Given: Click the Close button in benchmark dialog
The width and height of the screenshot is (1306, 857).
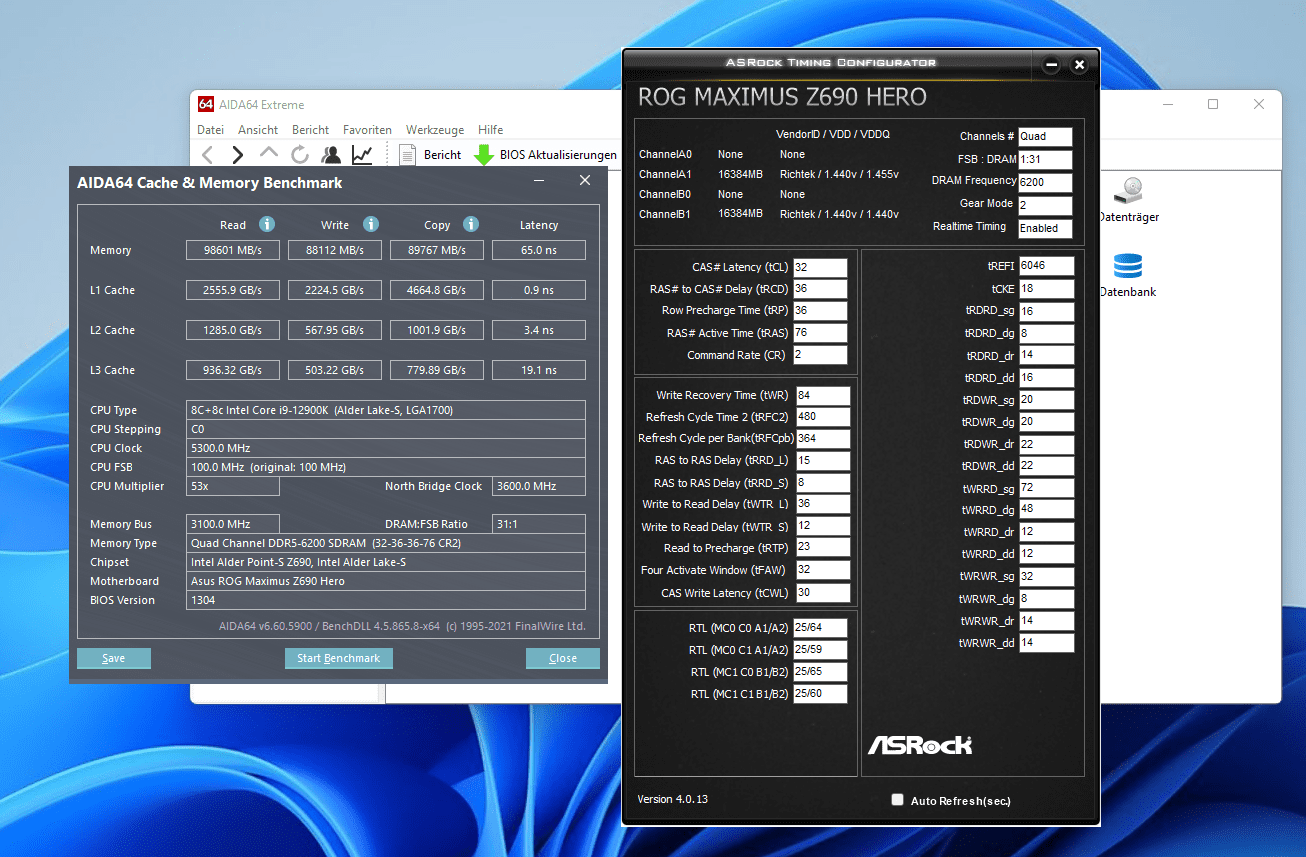Looking at the screenshot, I should coord(563,658).
